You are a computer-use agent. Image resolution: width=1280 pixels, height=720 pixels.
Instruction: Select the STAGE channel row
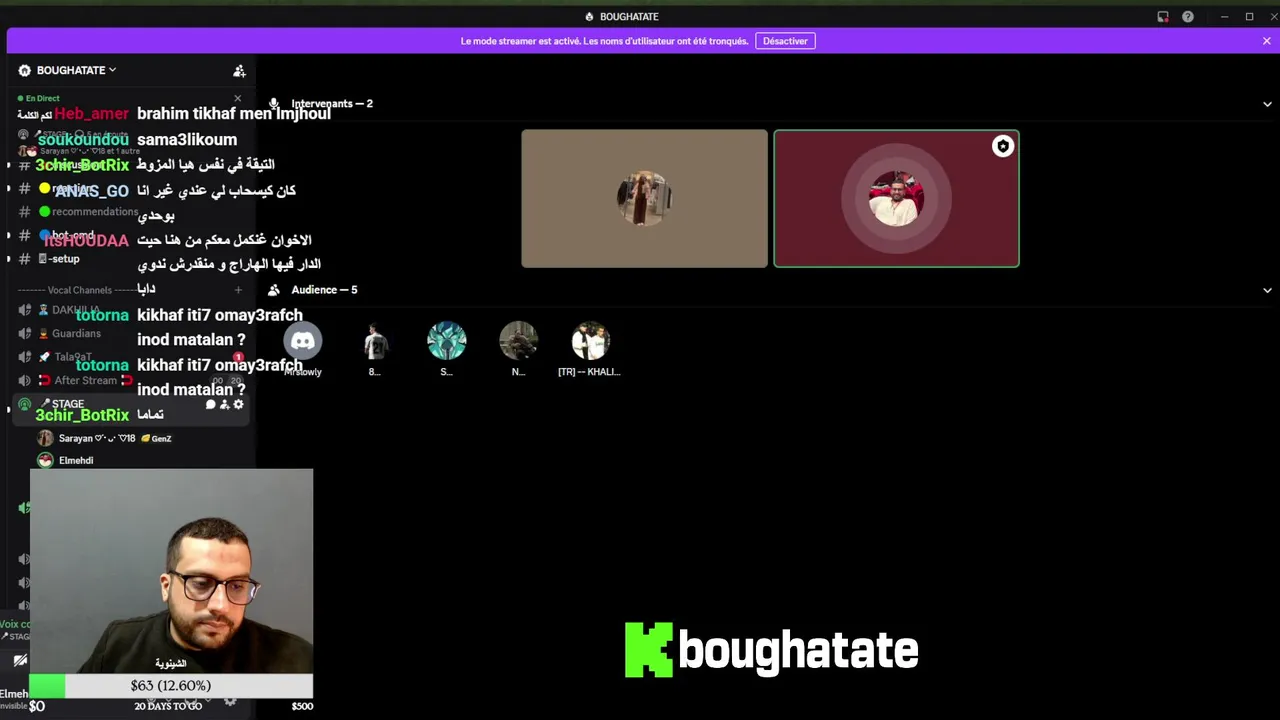(x=130, y=404)
